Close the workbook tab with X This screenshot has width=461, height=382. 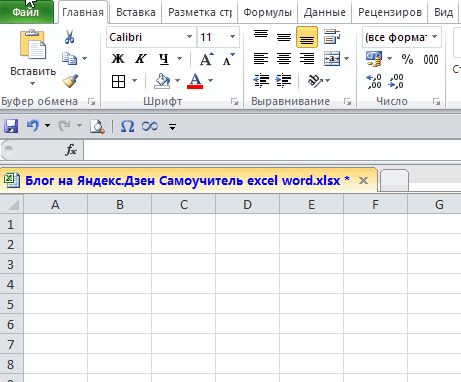pyautogui.click(x=363, y=180)
